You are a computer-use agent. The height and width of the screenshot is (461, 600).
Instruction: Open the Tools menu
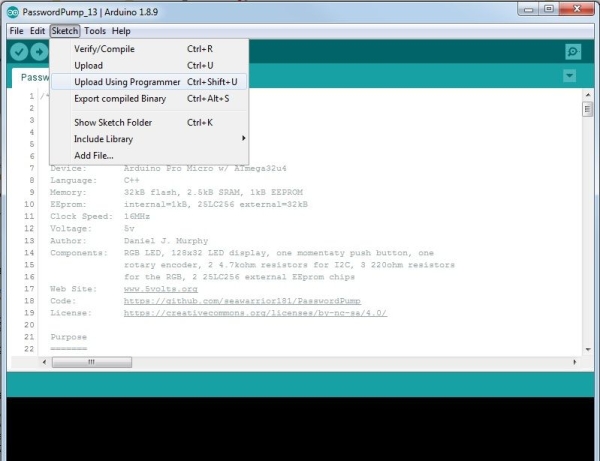[x=95, y=31]
